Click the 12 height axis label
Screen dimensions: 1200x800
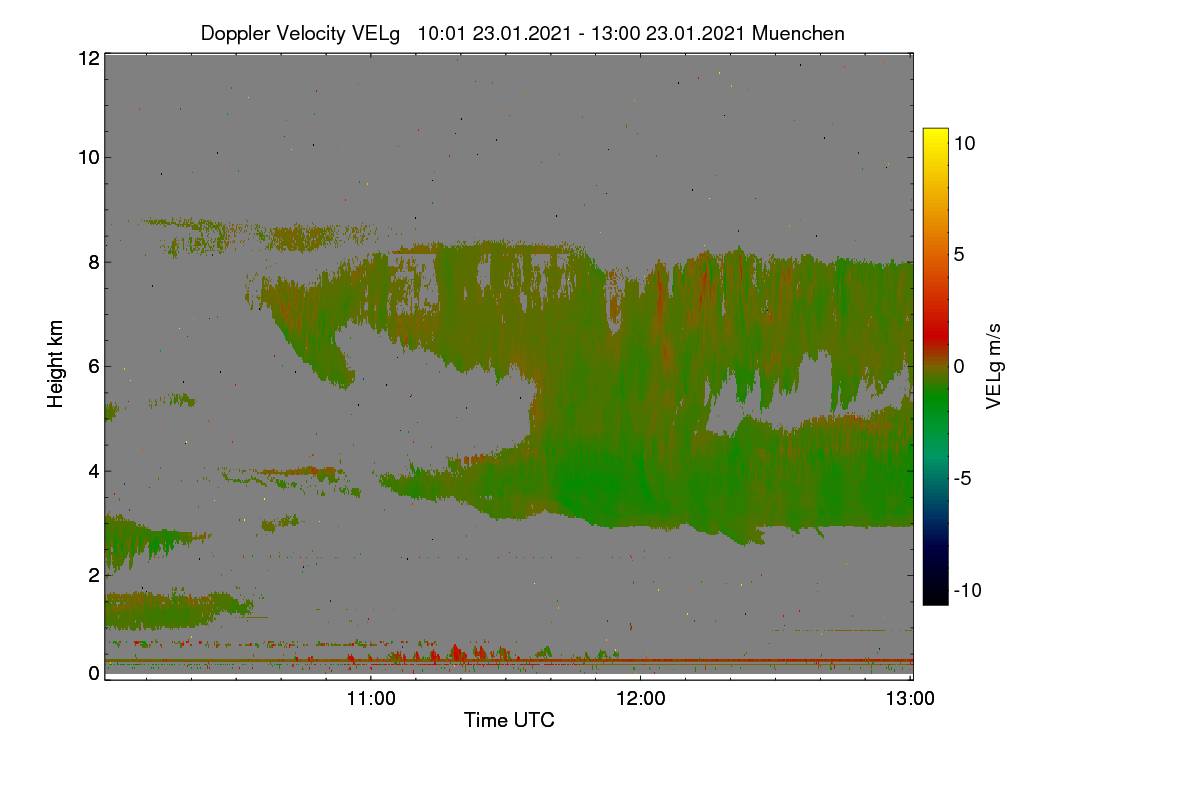[88, 58]
